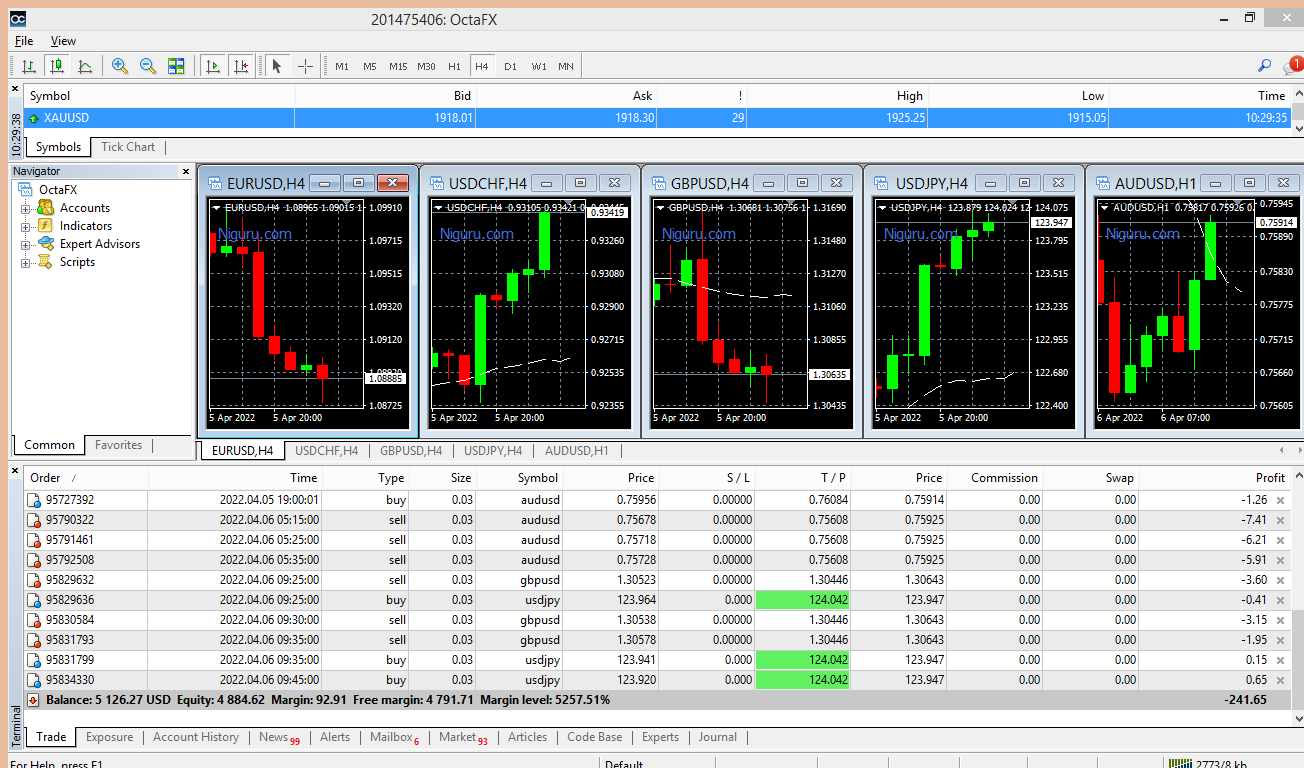
Task: Expand the Expert Advisors tree node
Action: click(25, 244)
